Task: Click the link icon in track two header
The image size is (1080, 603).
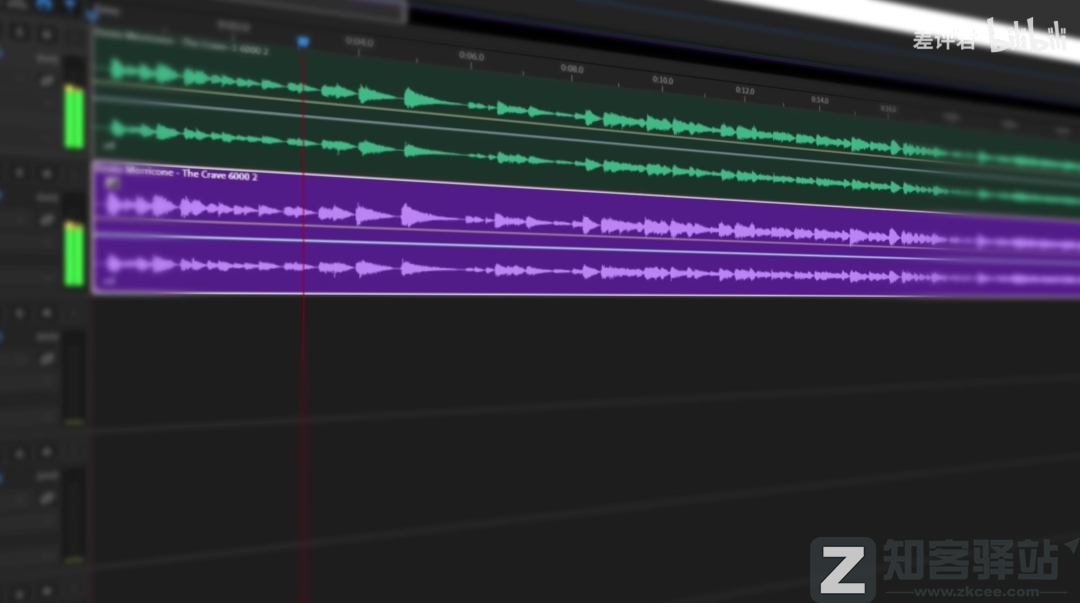Action: click(x=46, y=220)
